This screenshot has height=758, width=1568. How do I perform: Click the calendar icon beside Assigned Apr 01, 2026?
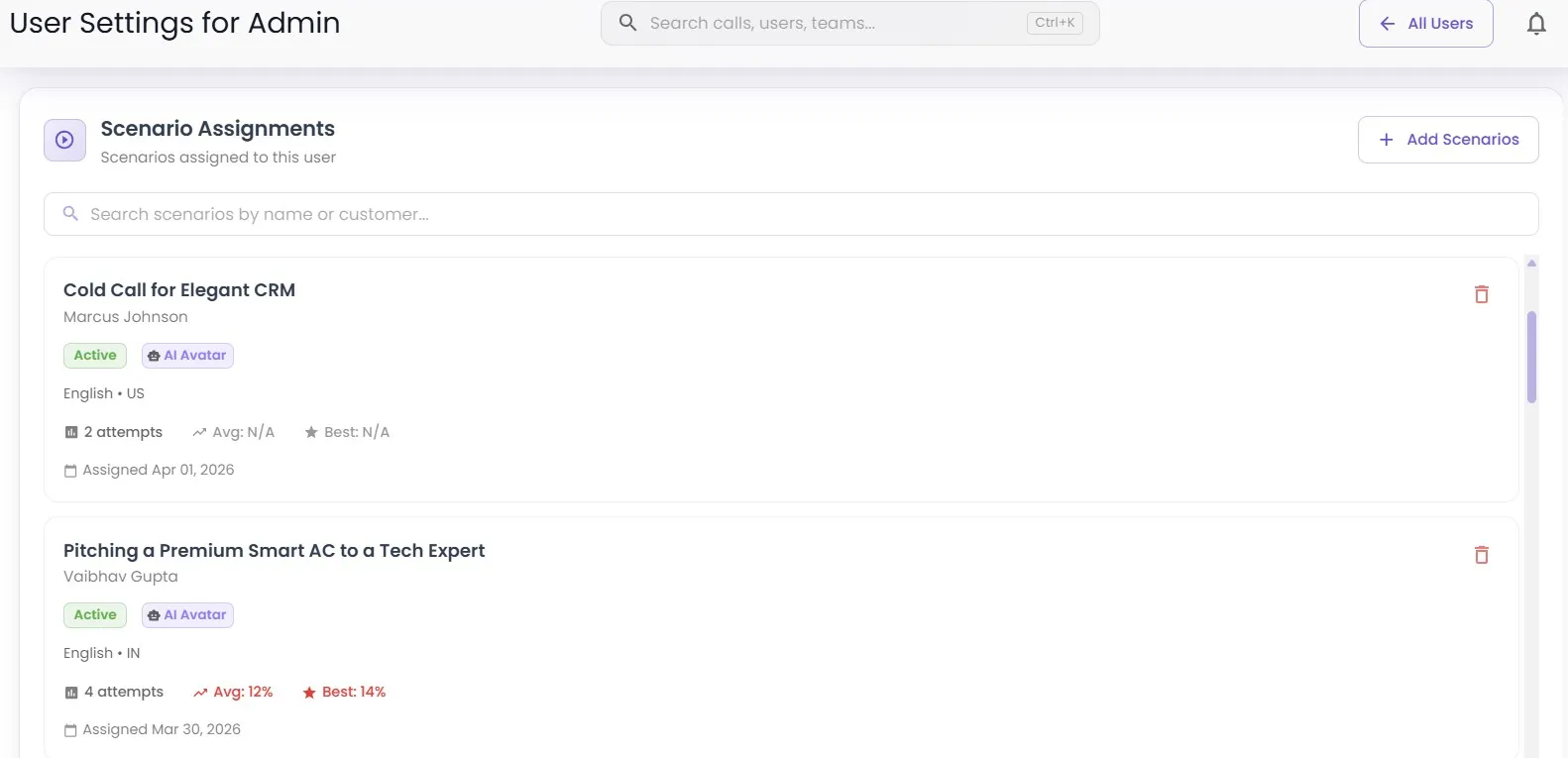[x=70, y=471]
